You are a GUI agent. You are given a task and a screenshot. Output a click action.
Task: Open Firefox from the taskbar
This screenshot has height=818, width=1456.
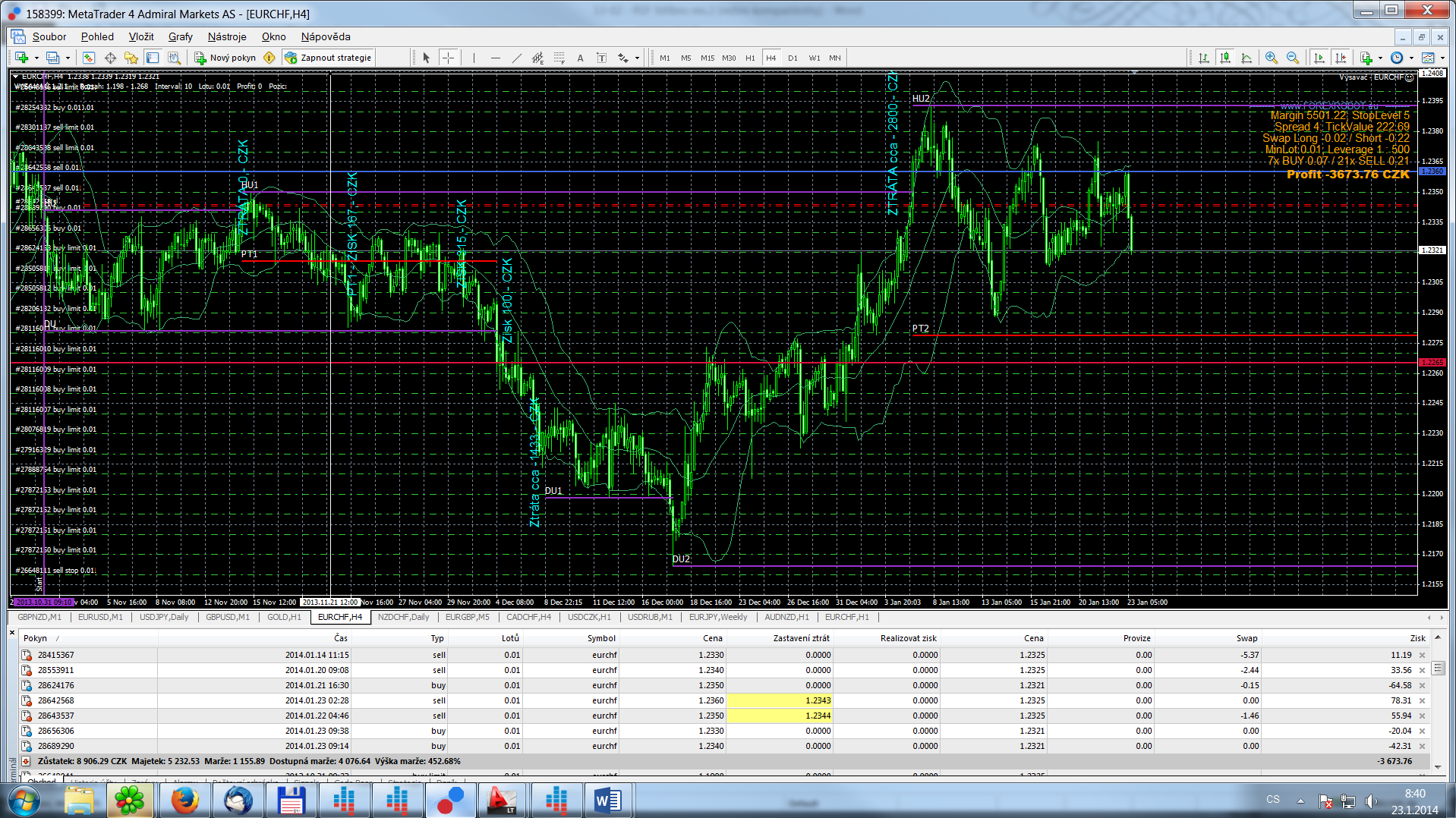point(184,801)
